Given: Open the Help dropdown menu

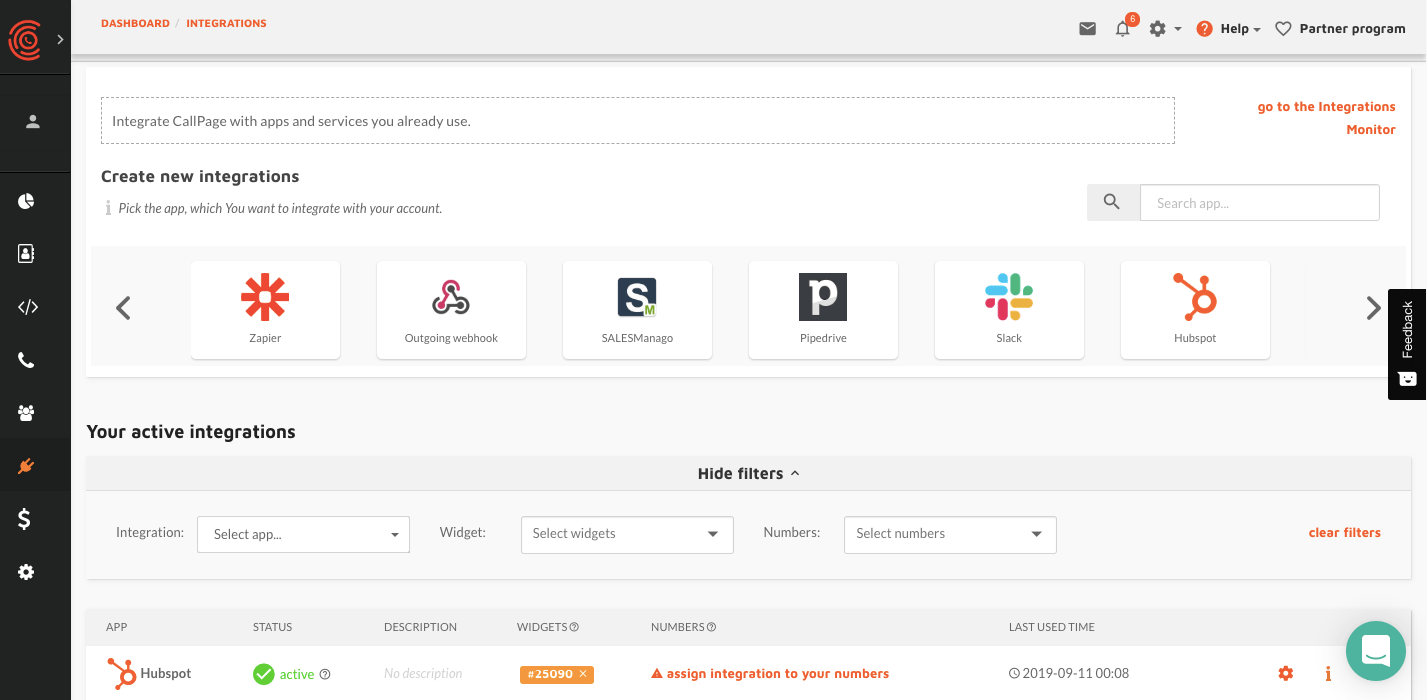Looking at the screenshot, I should pos(1229,29).
